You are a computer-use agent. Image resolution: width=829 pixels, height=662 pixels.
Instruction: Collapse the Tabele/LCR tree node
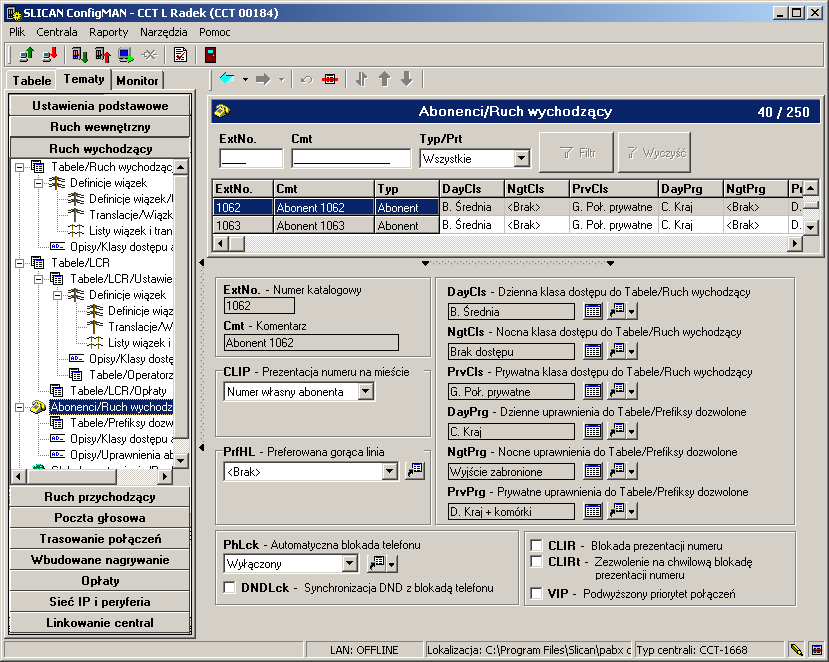coord(20,263)
